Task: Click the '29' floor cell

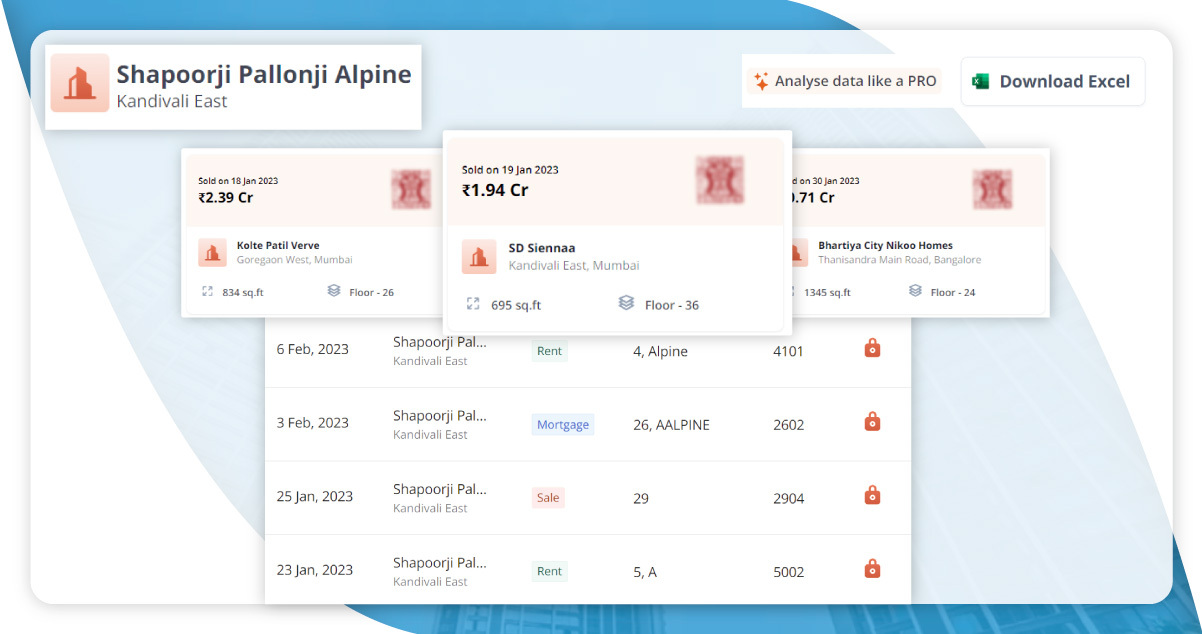Action: point(641,497)
